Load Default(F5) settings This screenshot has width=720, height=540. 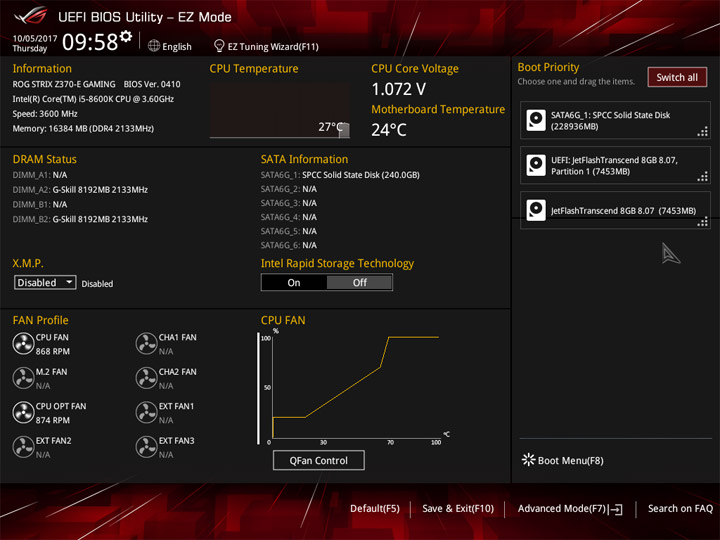pos(375,508)
